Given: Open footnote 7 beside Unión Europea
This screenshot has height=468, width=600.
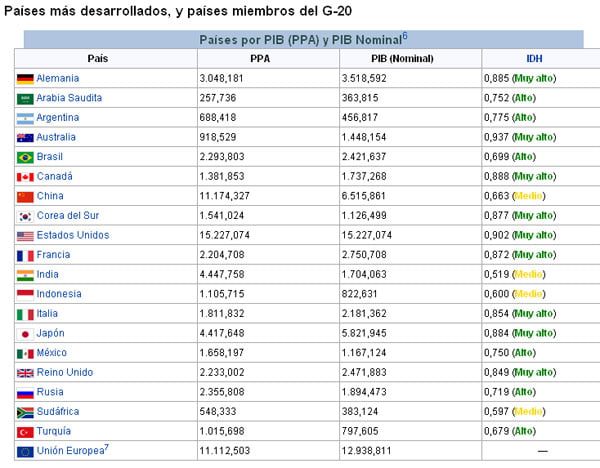Looking at the screenshot, I should 106,448.
